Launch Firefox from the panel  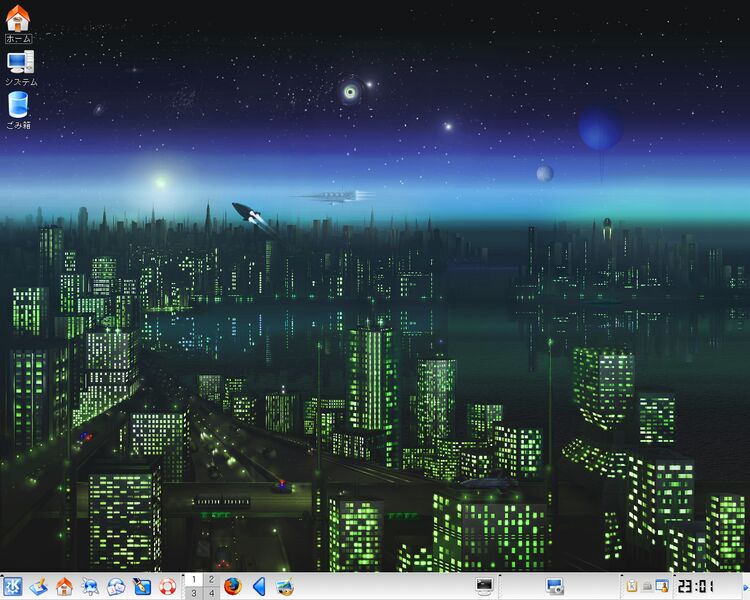coord(233,586)
